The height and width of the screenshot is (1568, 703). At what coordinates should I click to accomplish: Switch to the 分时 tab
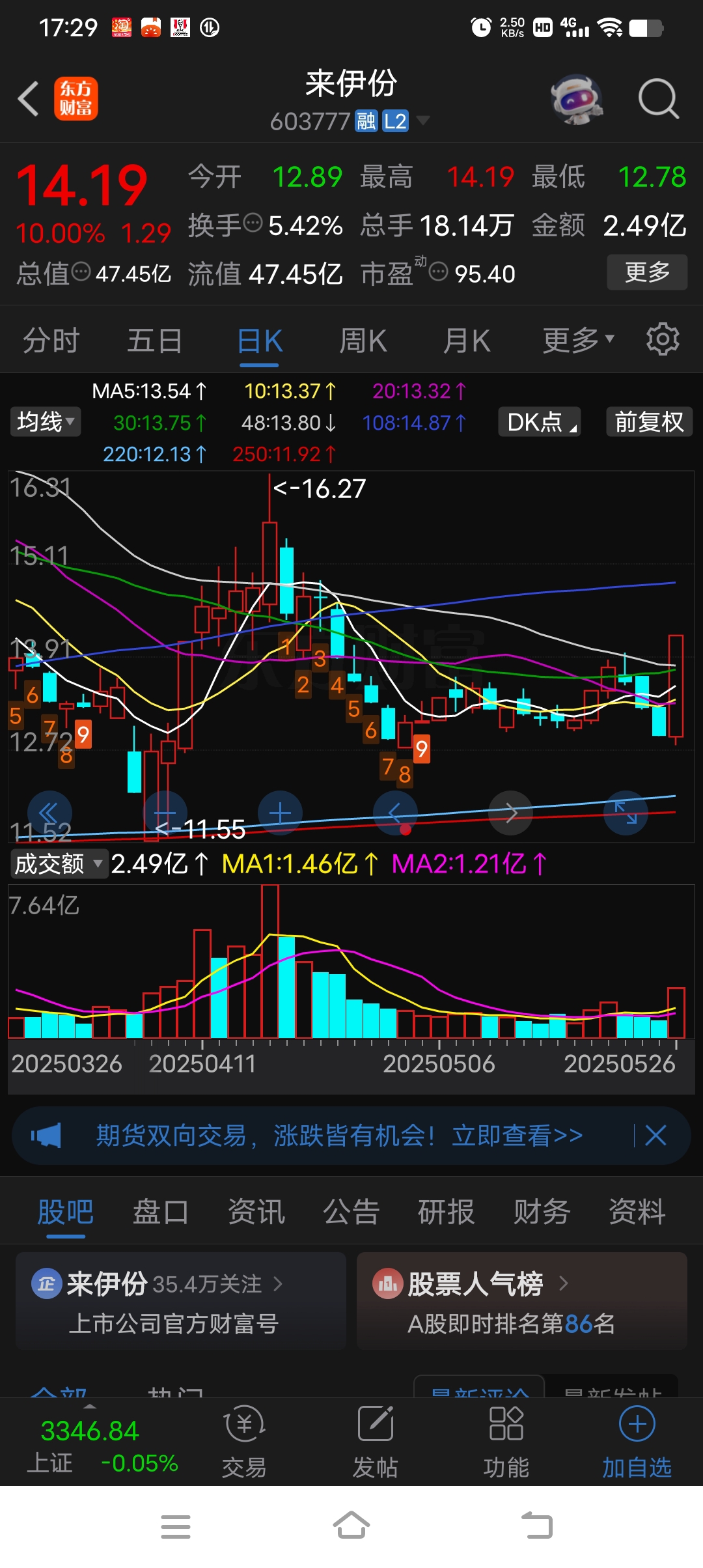pyautogui.click(x=51, y=340)
